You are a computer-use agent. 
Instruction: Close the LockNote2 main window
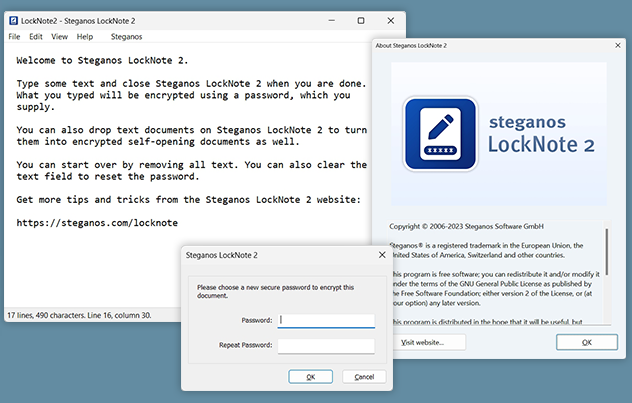[391, 21]
